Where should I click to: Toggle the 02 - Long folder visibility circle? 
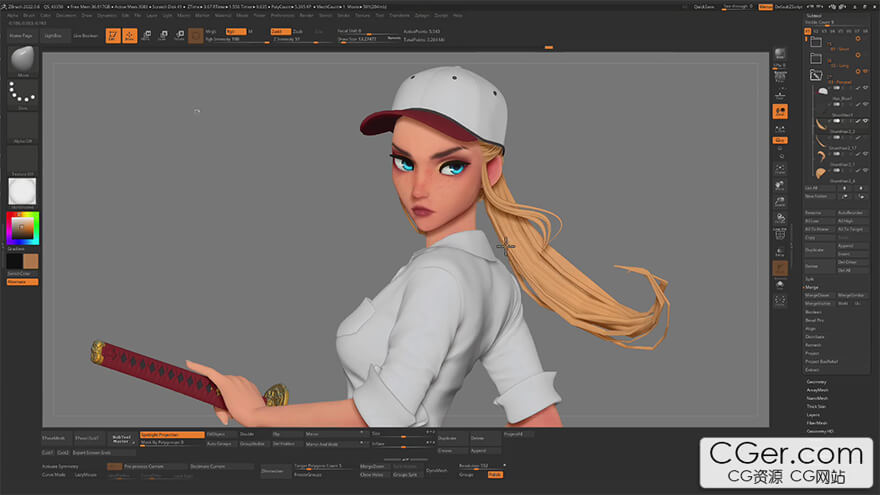pos(858,55)
